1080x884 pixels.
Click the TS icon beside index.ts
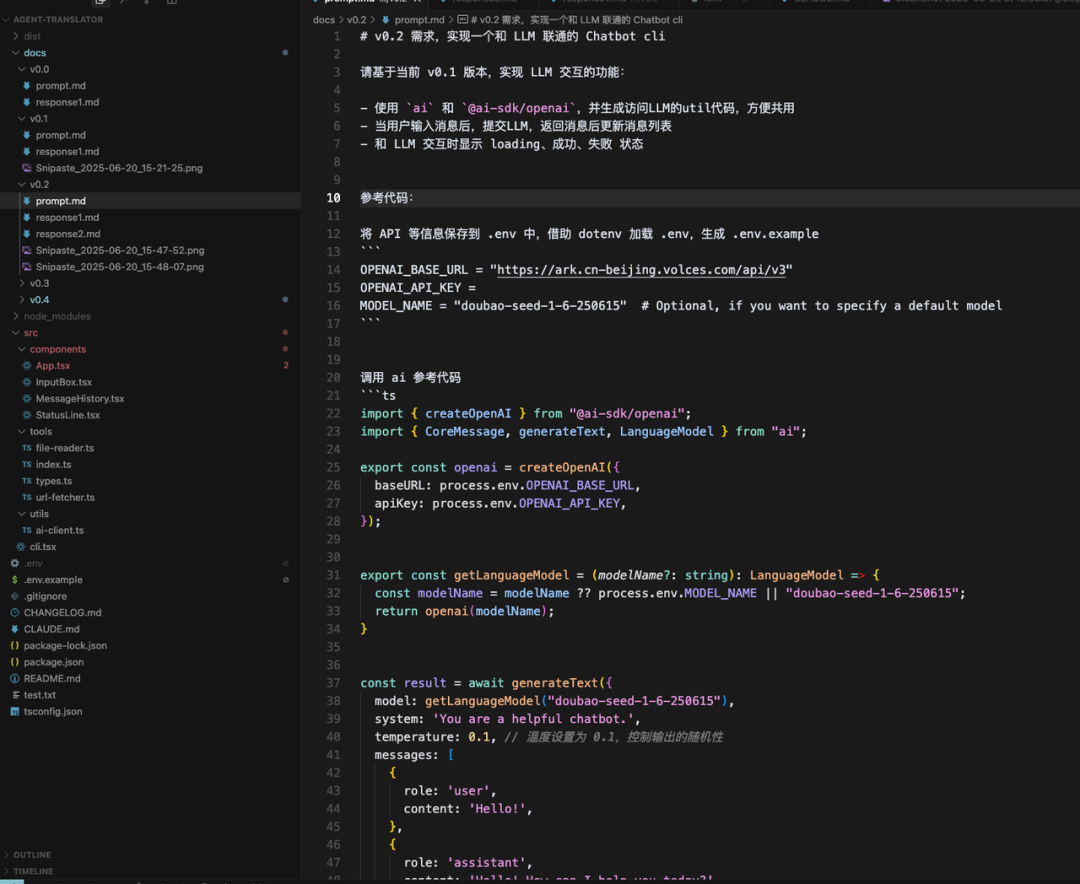pos(26,465)
